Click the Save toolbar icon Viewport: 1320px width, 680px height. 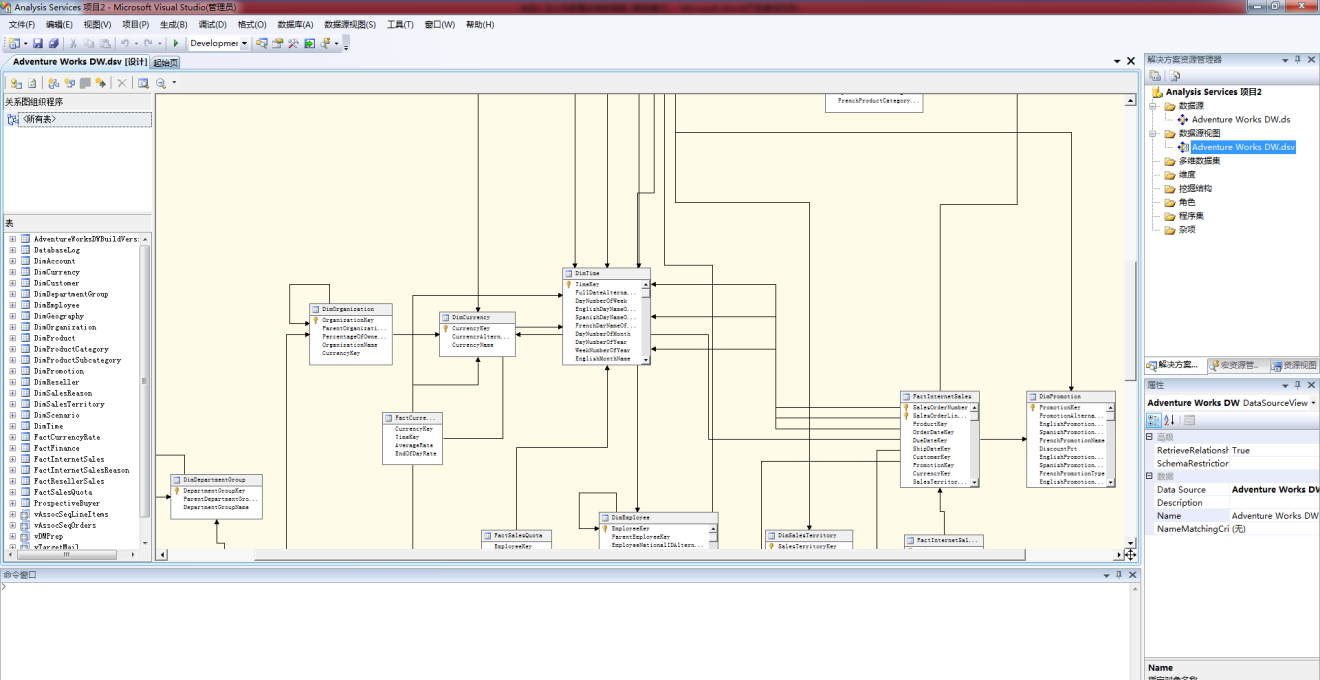pyautogui.click(x=39, y=44)
